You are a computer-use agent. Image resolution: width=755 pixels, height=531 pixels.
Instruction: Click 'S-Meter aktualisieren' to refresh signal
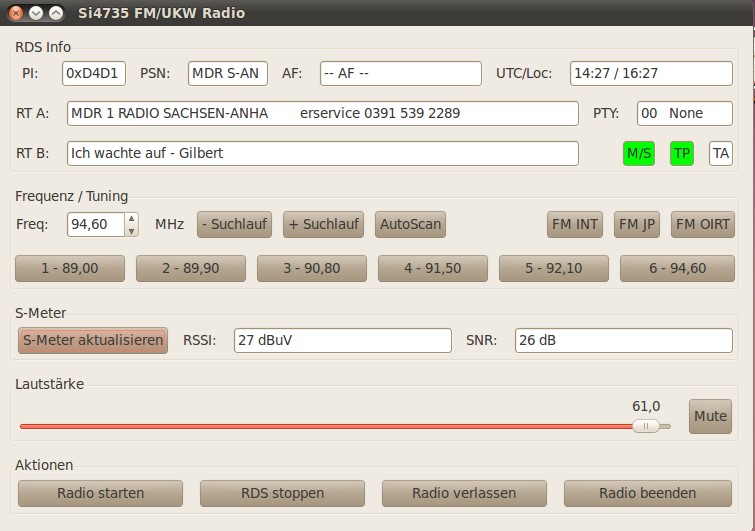[93, 340]
